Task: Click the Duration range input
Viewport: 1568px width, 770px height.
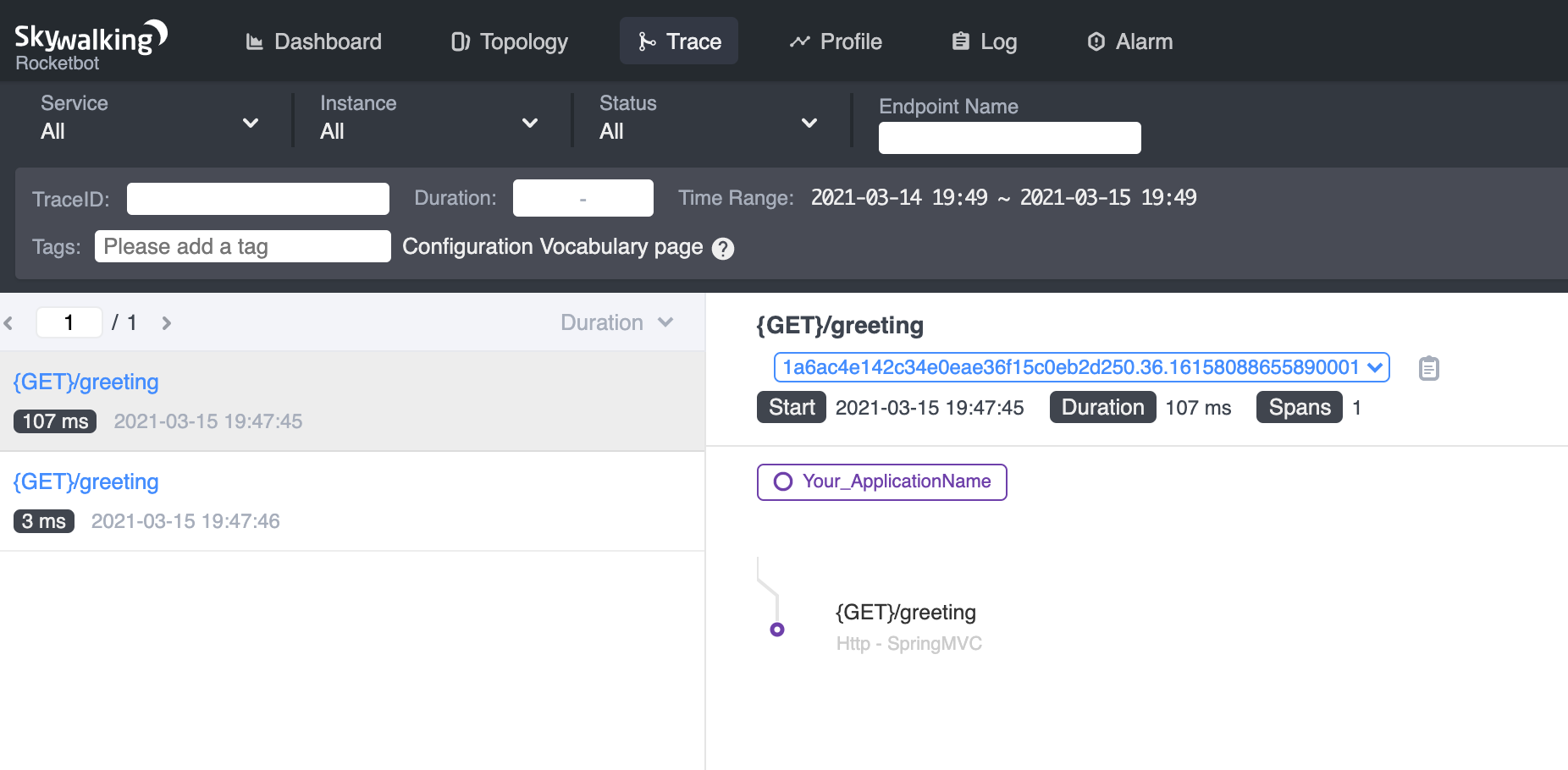Action: [x=582, y=198]
